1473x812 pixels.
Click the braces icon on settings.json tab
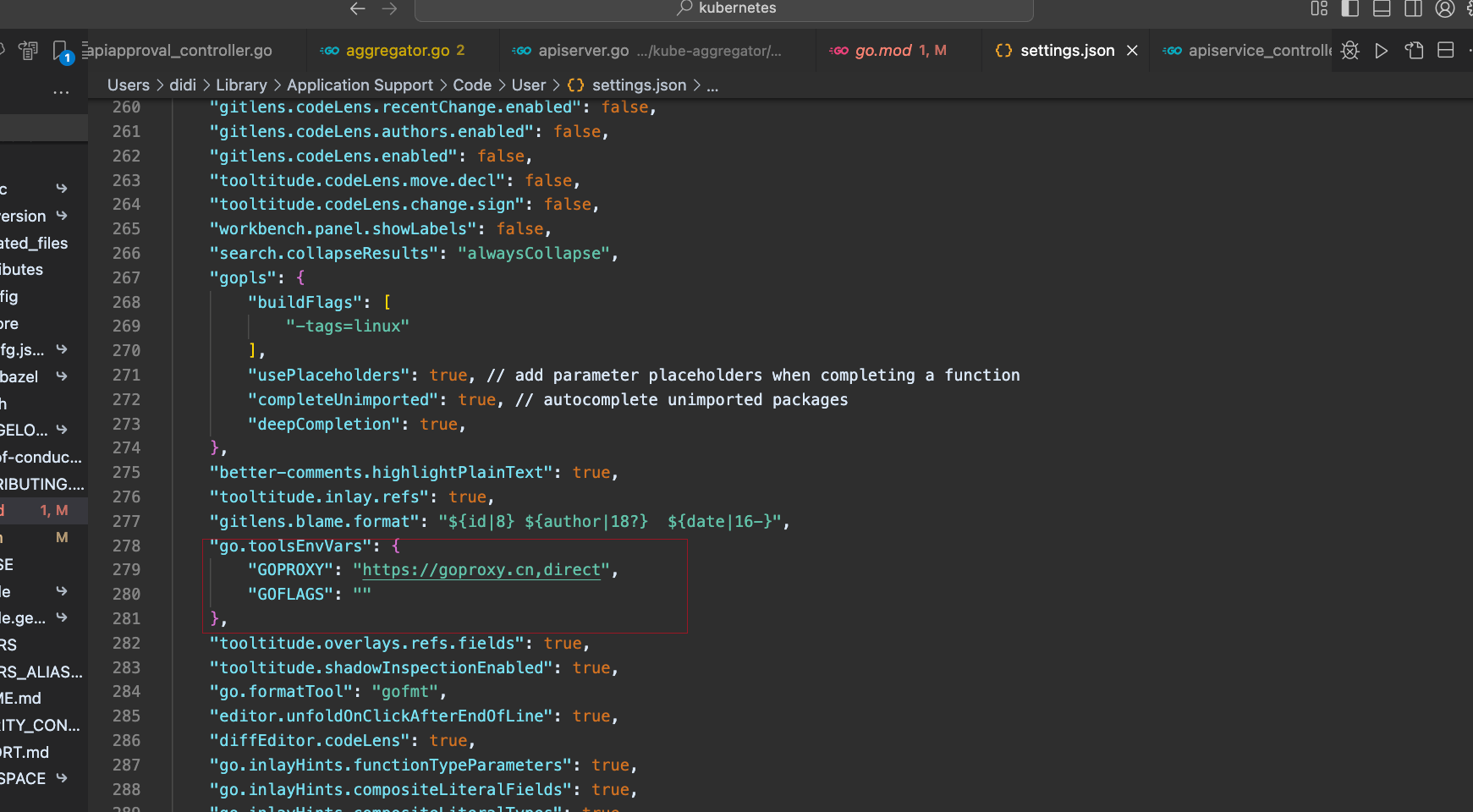(1003, 51)
